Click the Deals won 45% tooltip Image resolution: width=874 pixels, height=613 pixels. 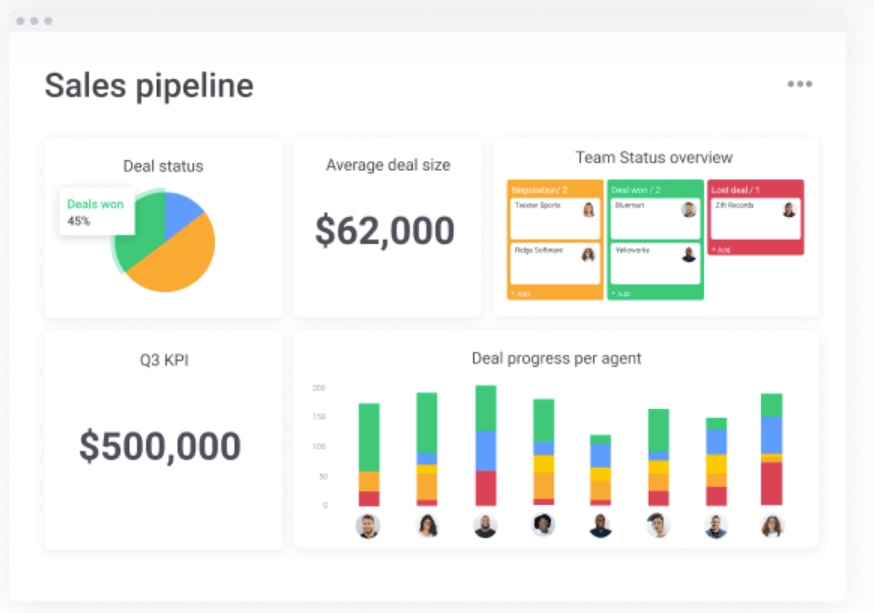coord(97,212)
